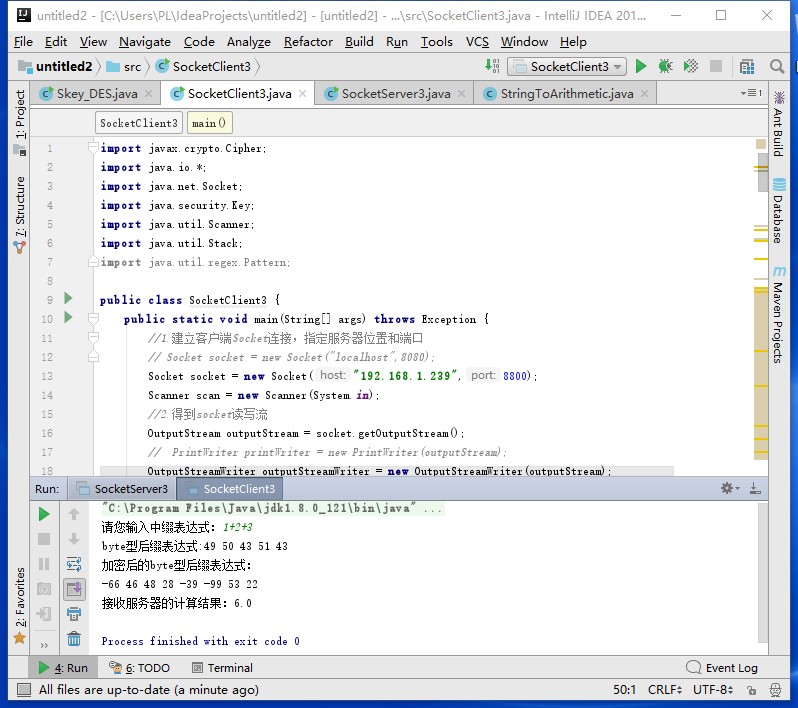This screenshot has width=798, height=708.
Task: Open the SocketClient3 run configuration dropdown
Action: point(569,67)
